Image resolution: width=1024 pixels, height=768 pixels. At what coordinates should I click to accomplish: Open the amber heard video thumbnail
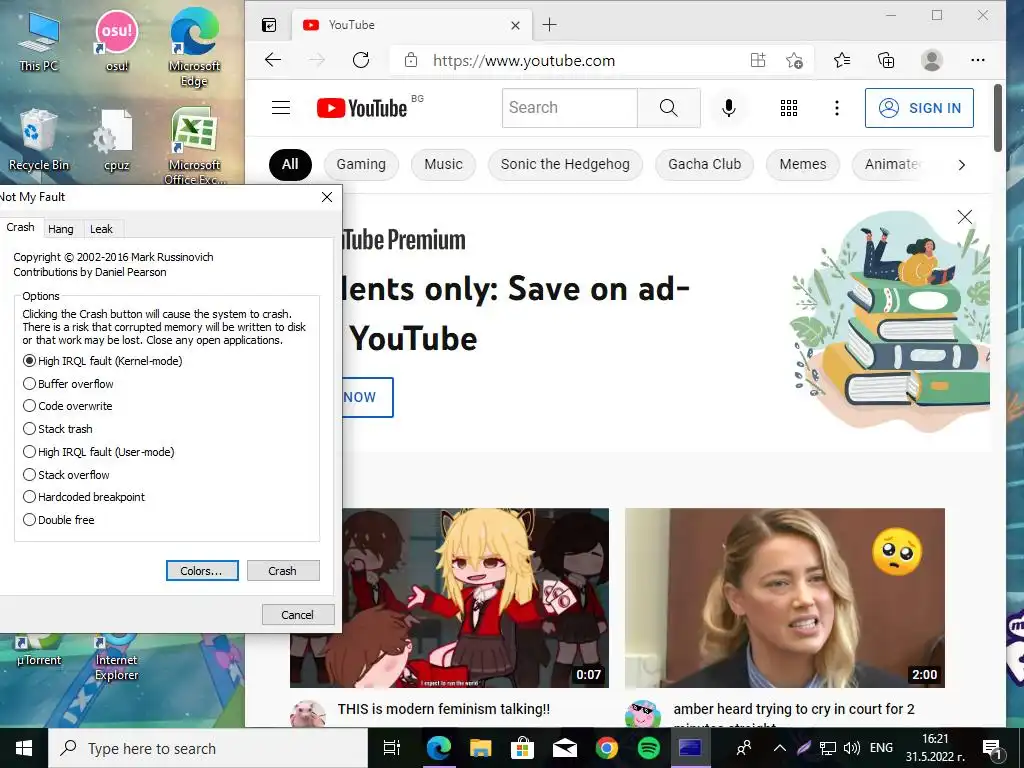click(x=784, y=598)
